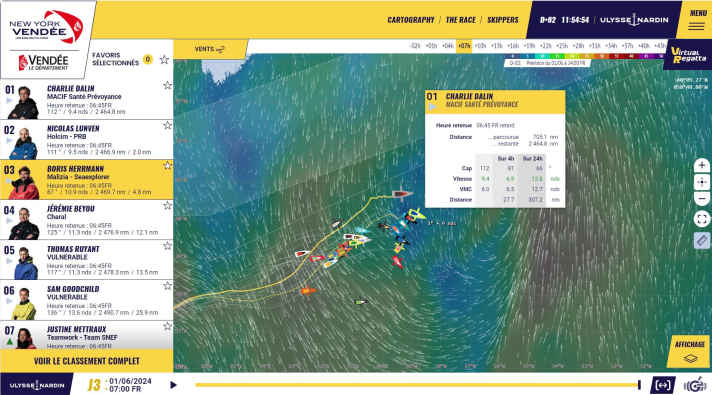Star Nicolas Lunven as favorite
The image size is (712, 395).
[x=168, y=125]
